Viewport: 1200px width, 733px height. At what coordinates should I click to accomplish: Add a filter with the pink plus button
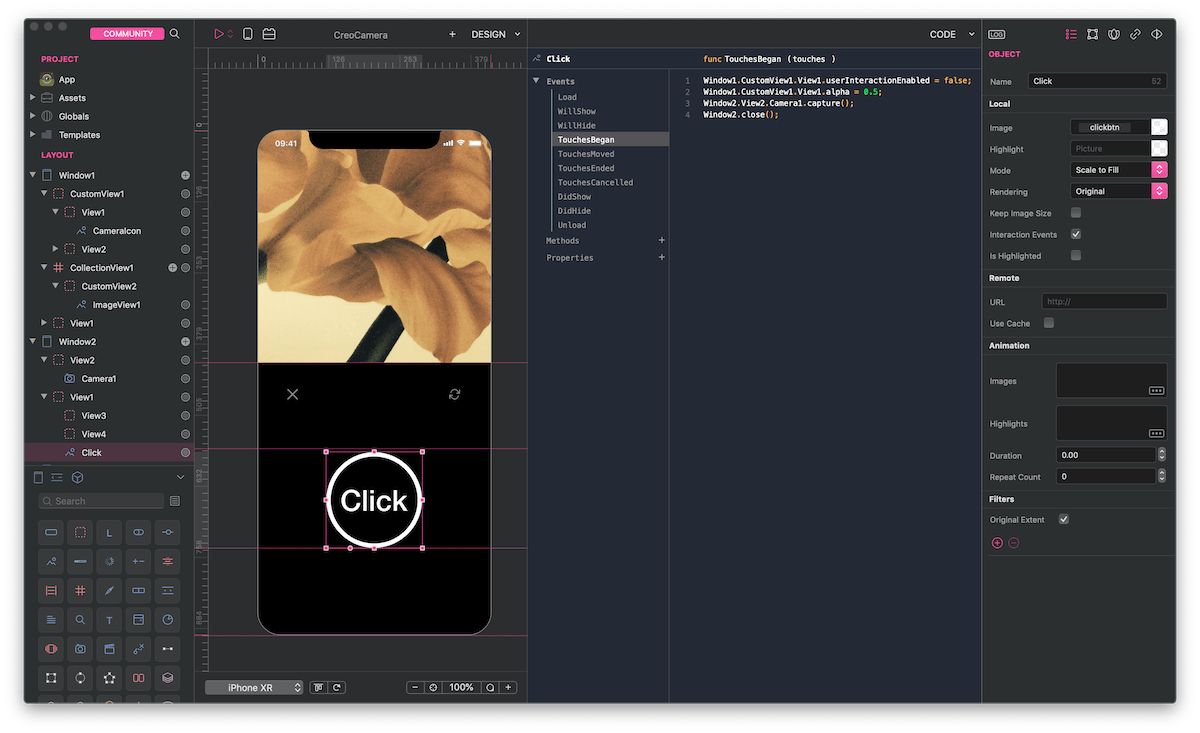pyautogui.click(x=997, y=543)
